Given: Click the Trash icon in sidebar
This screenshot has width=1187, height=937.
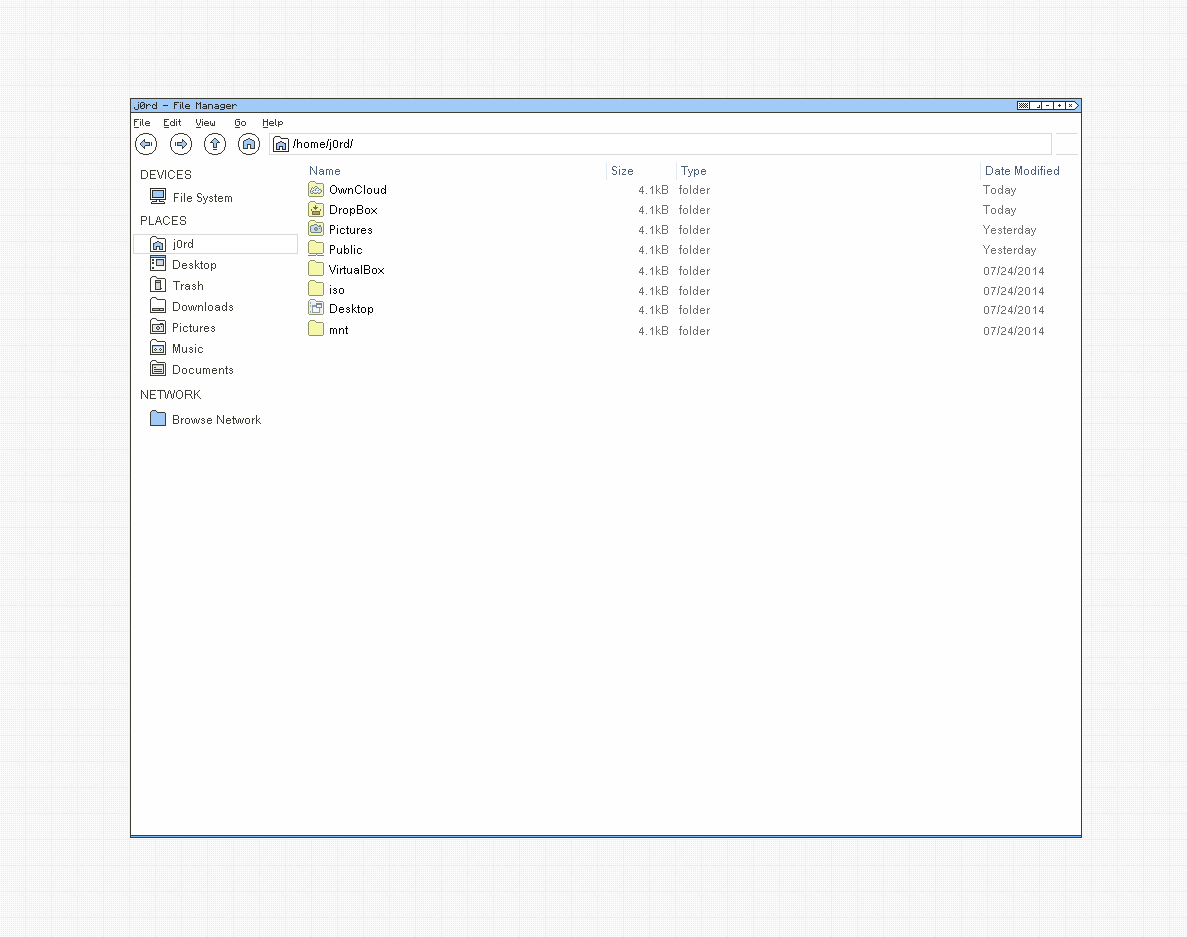Looking at the screenshot, I should pos(157,285).
